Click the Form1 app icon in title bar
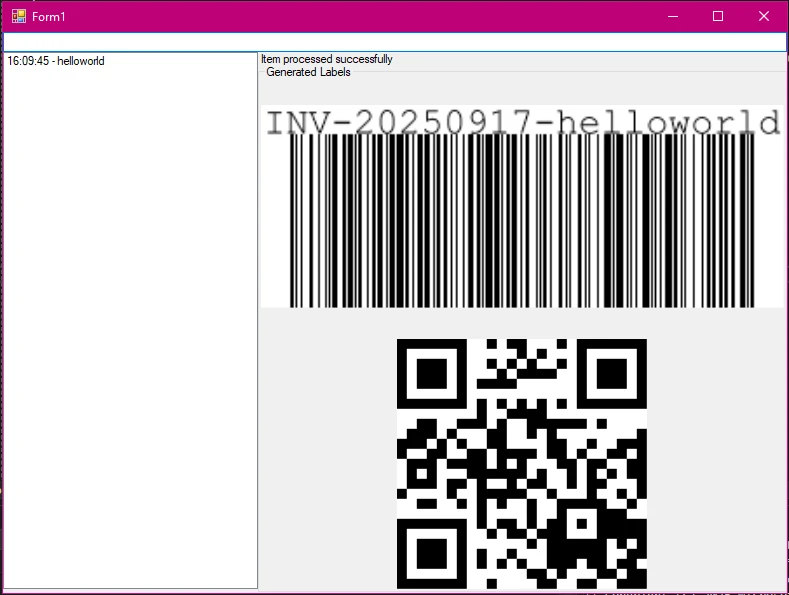789x595 pixels. pos(18,17)
